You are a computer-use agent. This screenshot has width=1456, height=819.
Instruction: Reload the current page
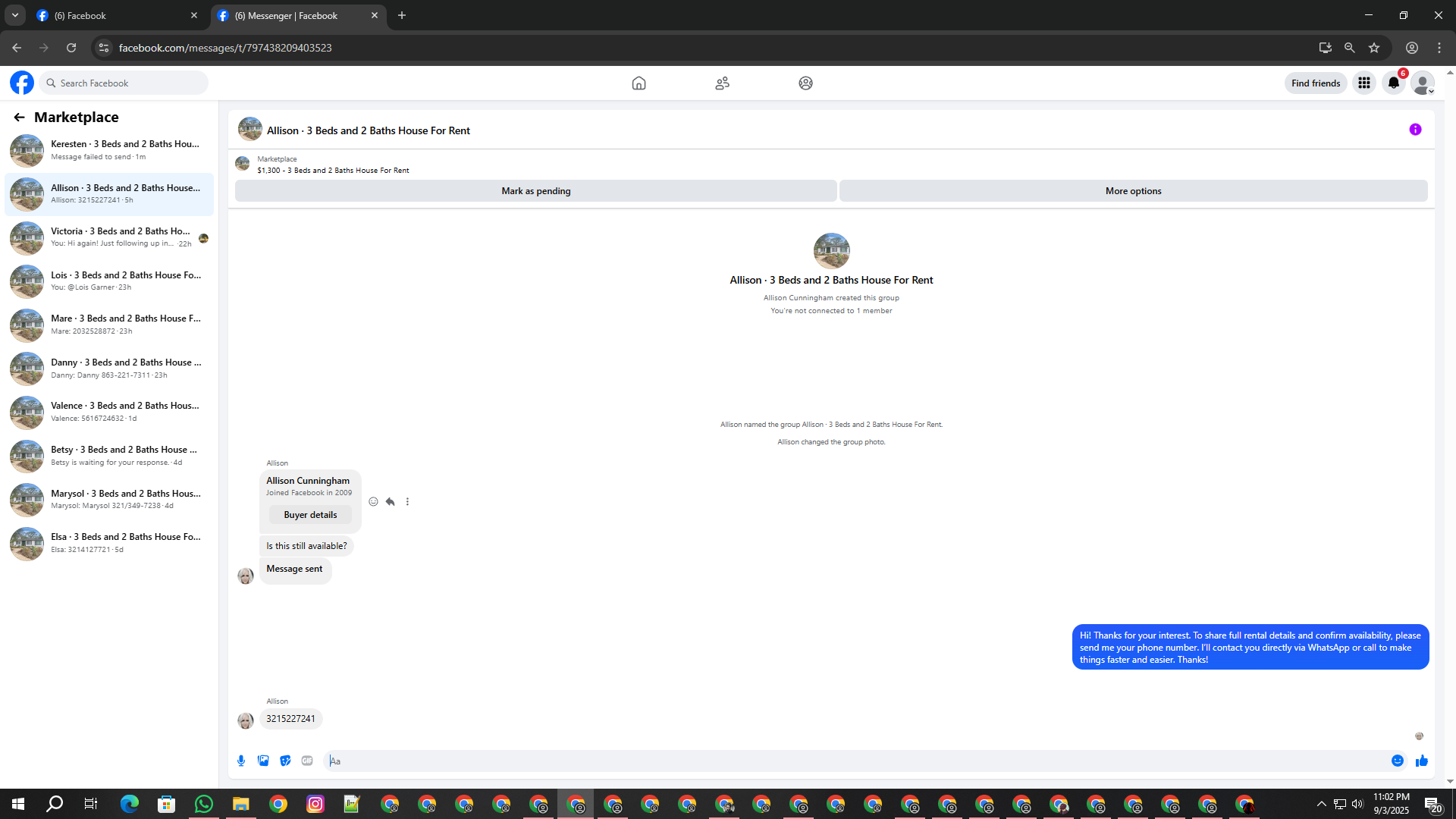(71, 48)
